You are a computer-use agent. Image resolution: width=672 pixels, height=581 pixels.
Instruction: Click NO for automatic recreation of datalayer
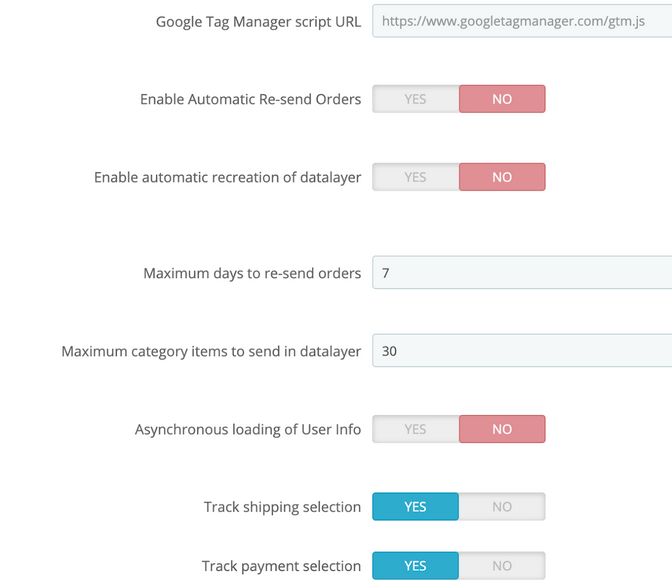pos(502,177)
